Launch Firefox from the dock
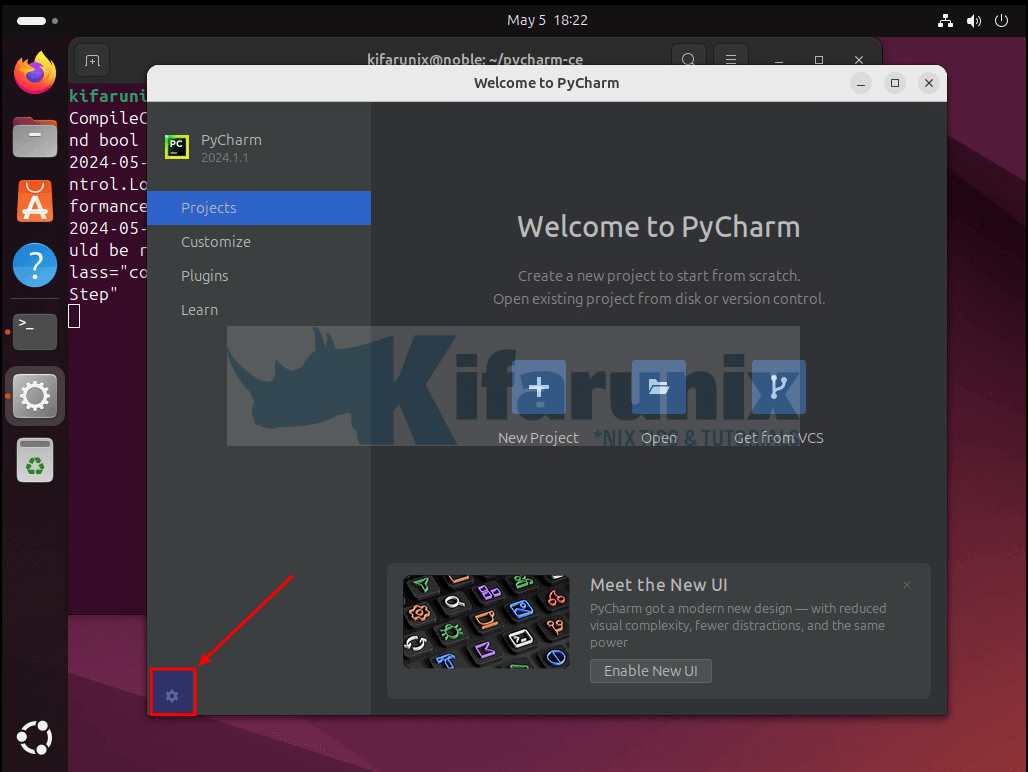The height and width of the screenshot is (772, 1028). (34, 73)
